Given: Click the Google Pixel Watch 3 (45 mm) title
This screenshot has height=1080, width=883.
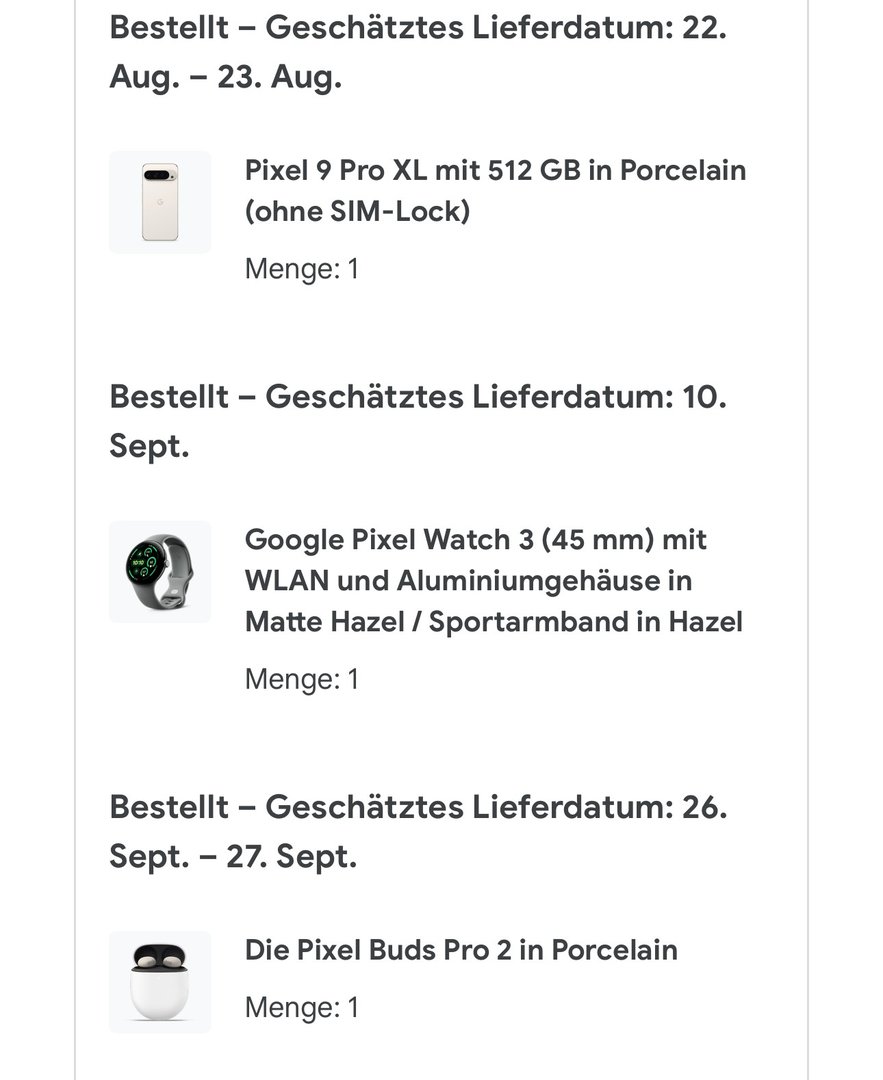Looking at the screenshot, I should 475,540.
